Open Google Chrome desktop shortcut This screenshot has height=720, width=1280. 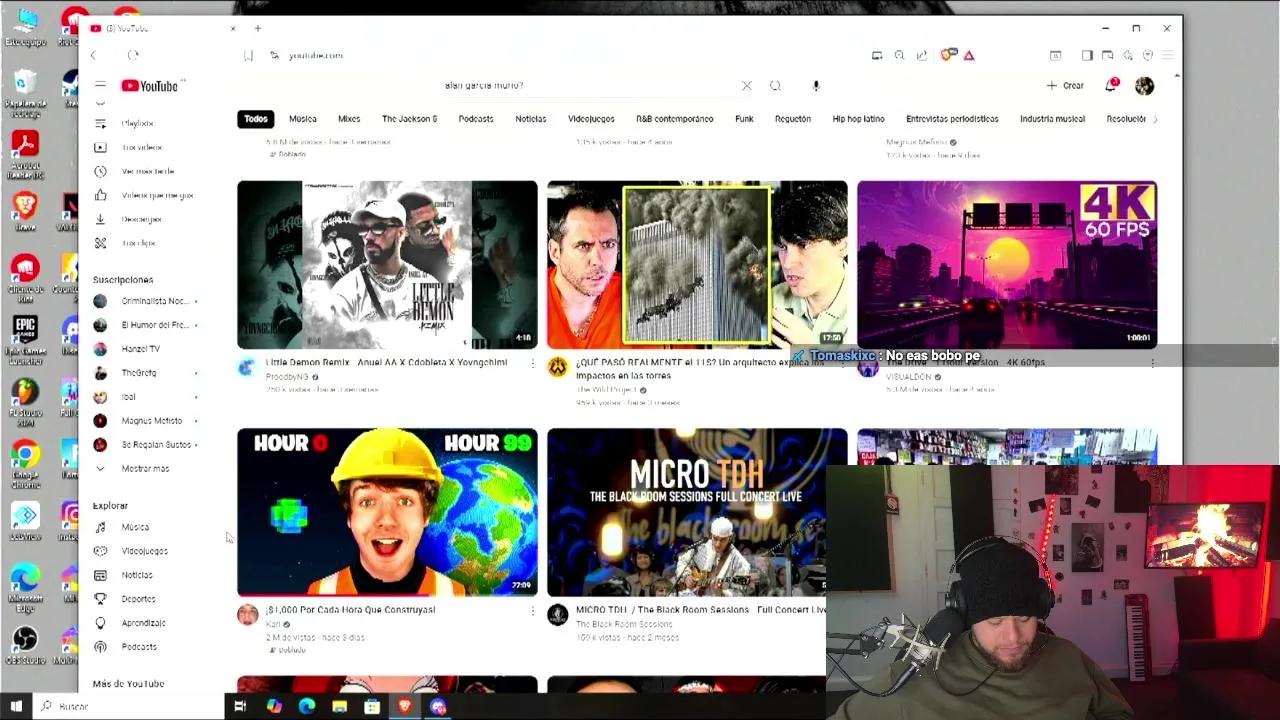tap(25, 464)
